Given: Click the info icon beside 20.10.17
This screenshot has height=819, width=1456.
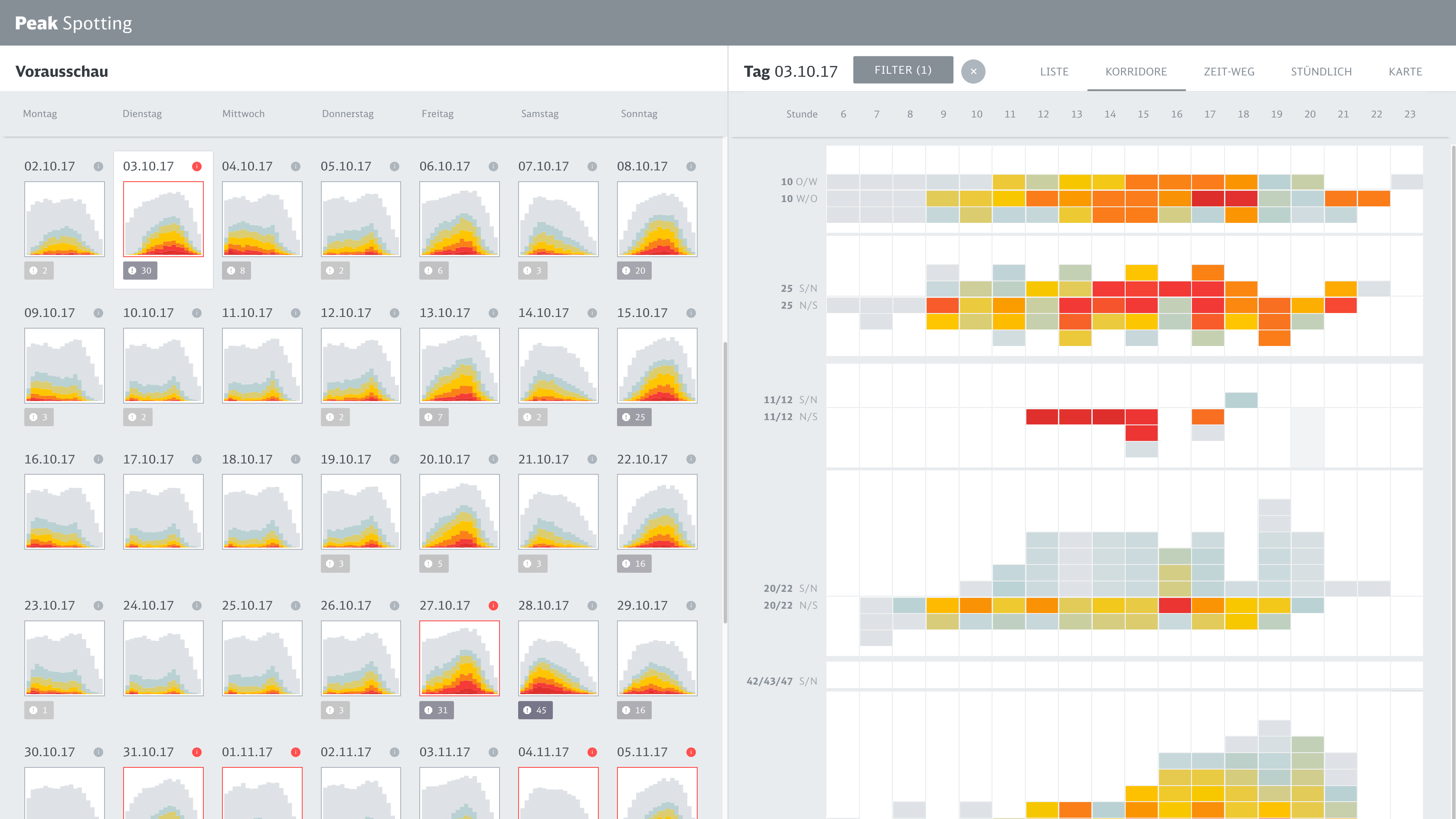Looking at the screenshot, I should [x=493, y=459].
